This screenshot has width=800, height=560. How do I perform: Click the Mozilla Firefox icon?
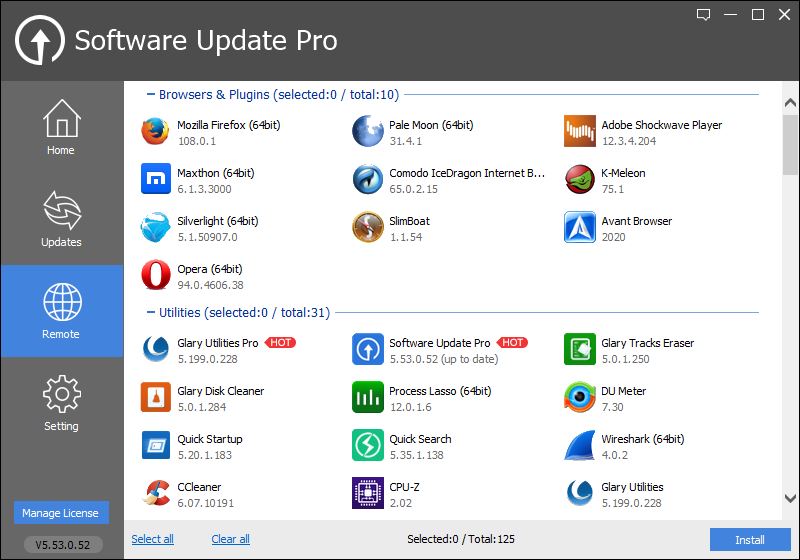[156, 131]
